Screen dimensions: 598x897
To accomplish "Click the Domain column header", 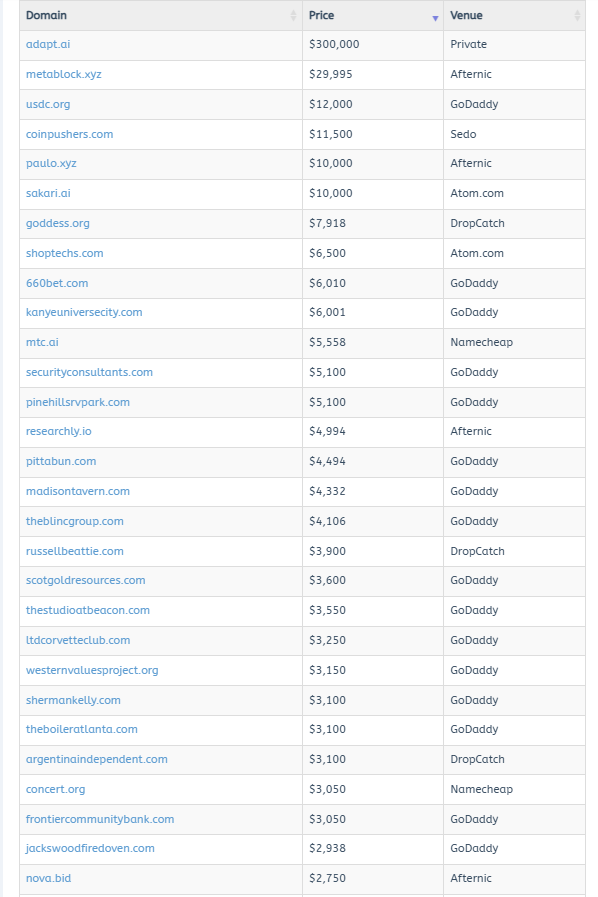I will click(161, 15).
